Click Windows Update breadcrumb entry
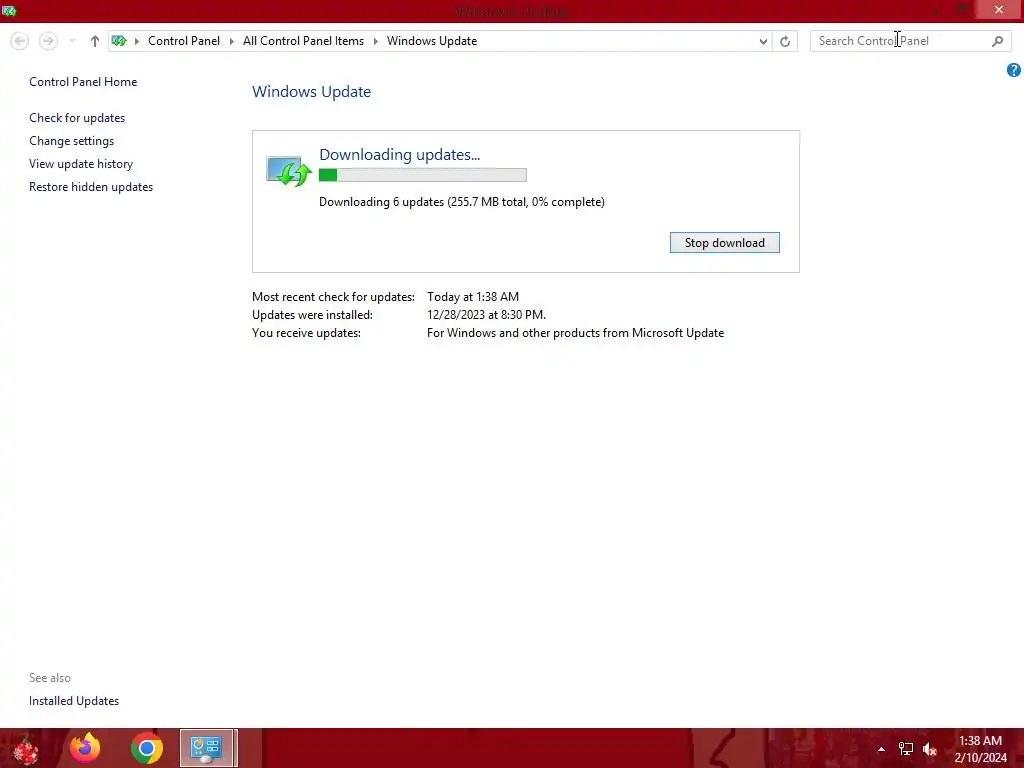Screen dimensions: 1024x768 (x=432, y=40)
